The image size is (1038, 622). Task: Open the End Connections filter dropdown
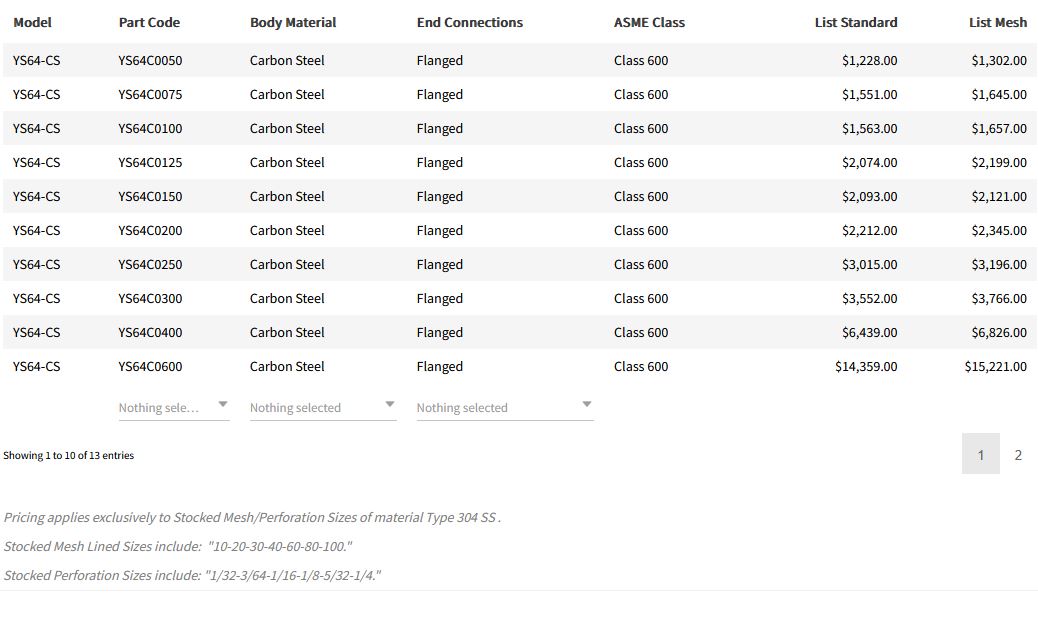click(504, 407)
